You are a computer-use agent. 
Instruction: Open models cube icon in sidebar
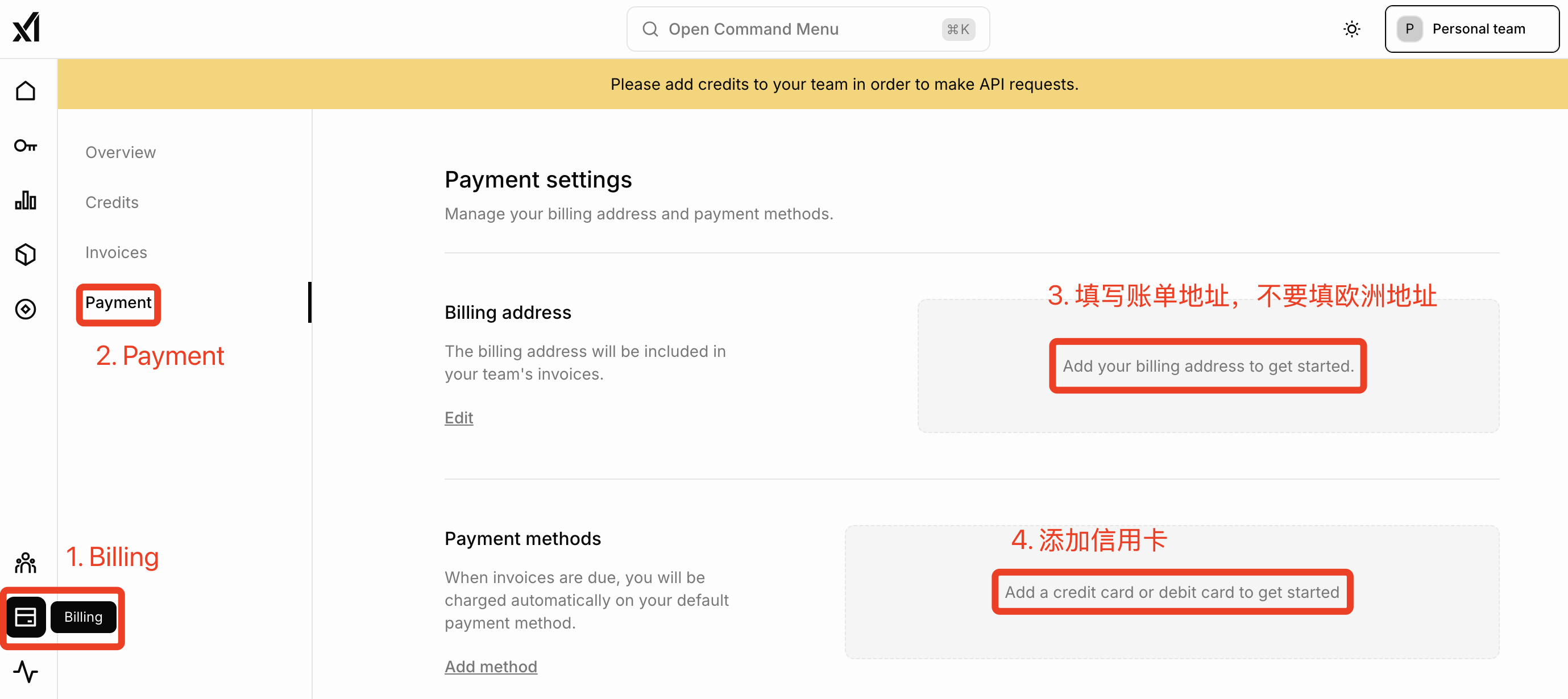(x=26, y=254)
